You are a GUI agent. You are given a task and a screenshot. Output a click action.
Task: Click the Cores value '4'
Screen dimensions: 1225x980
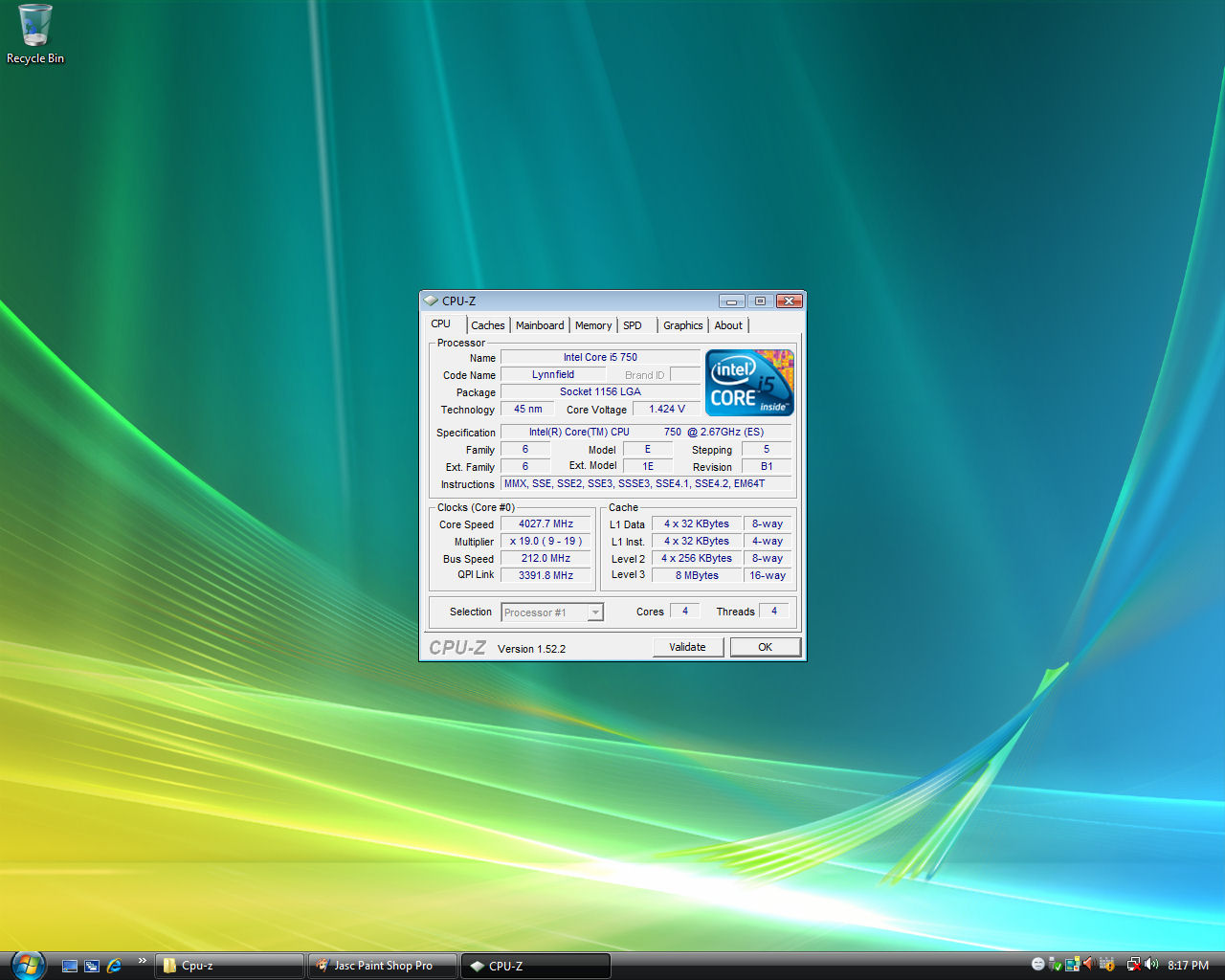point(685,611)
